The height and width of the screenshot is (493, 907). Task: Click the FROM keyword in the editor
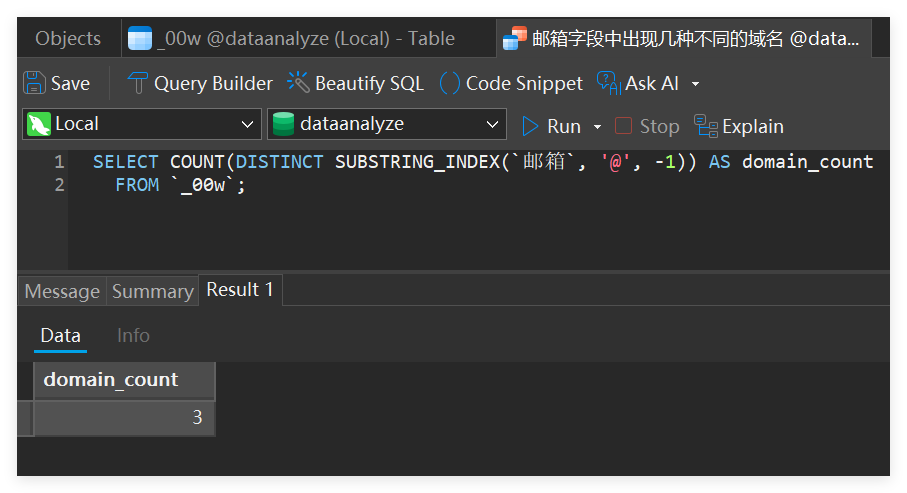click(x=137, y=185)
